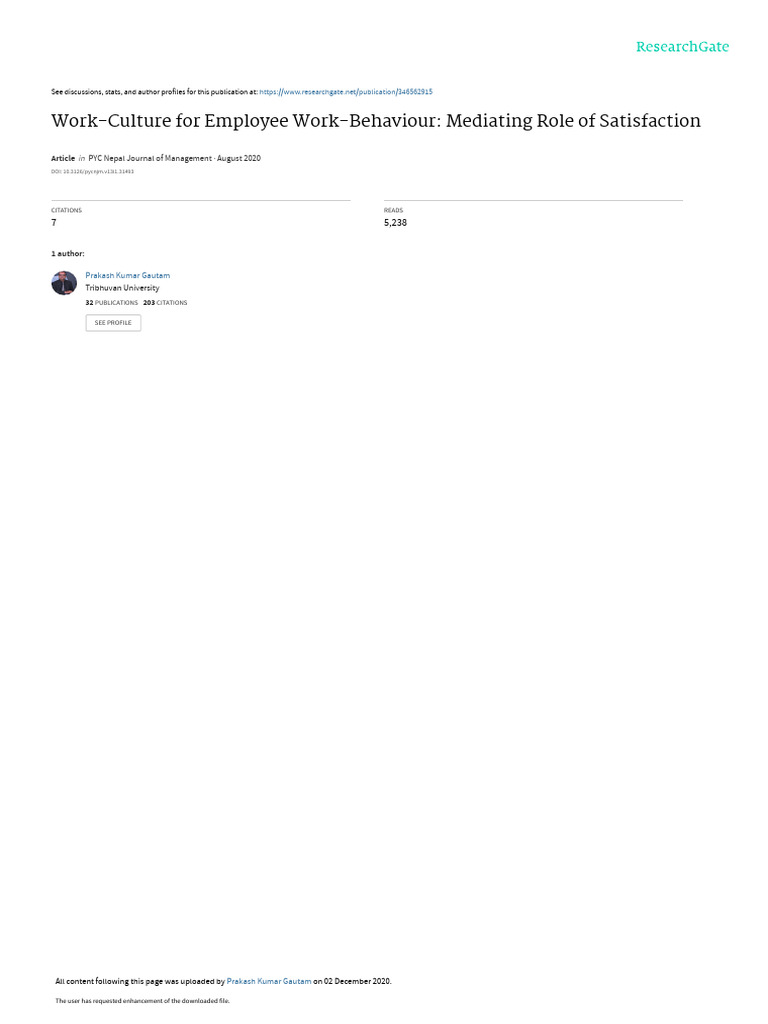768x1024 pixels.
Task: Click the ResearchGate logo
Action: click(682, 46)
